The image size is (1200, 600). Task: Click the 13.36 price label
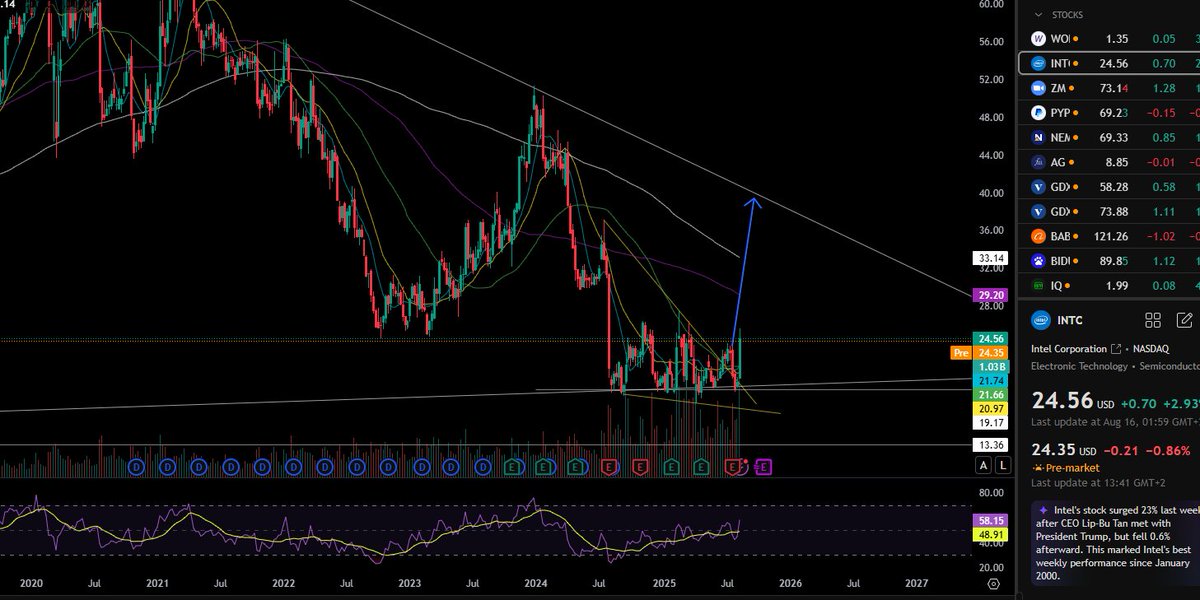989,445
